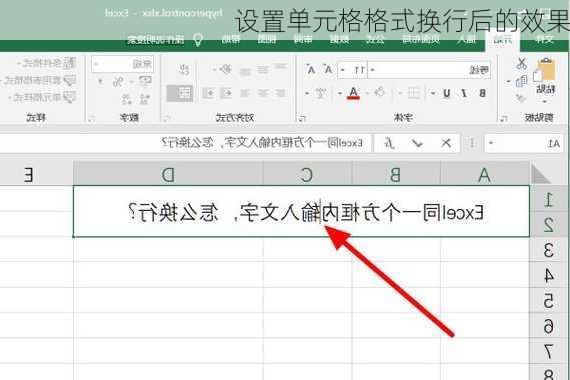Click the Orientation text-angle icon
Image resolution: width=570 pixels, height=380 pixels.
(225, 69)
